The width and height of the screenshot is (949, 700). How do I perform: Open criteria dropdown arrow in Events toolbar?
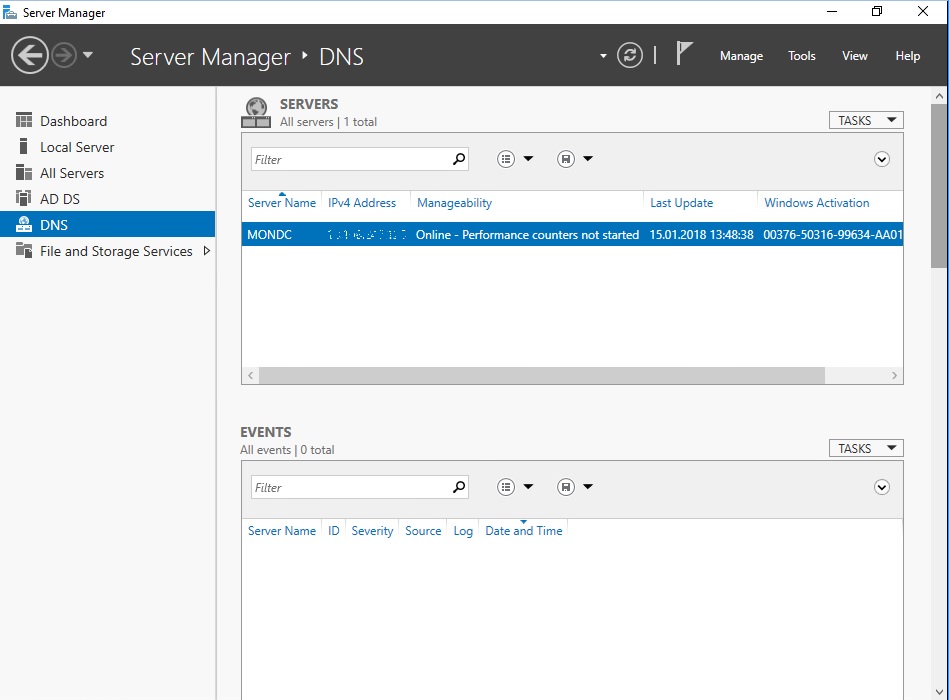click(528, 487)
